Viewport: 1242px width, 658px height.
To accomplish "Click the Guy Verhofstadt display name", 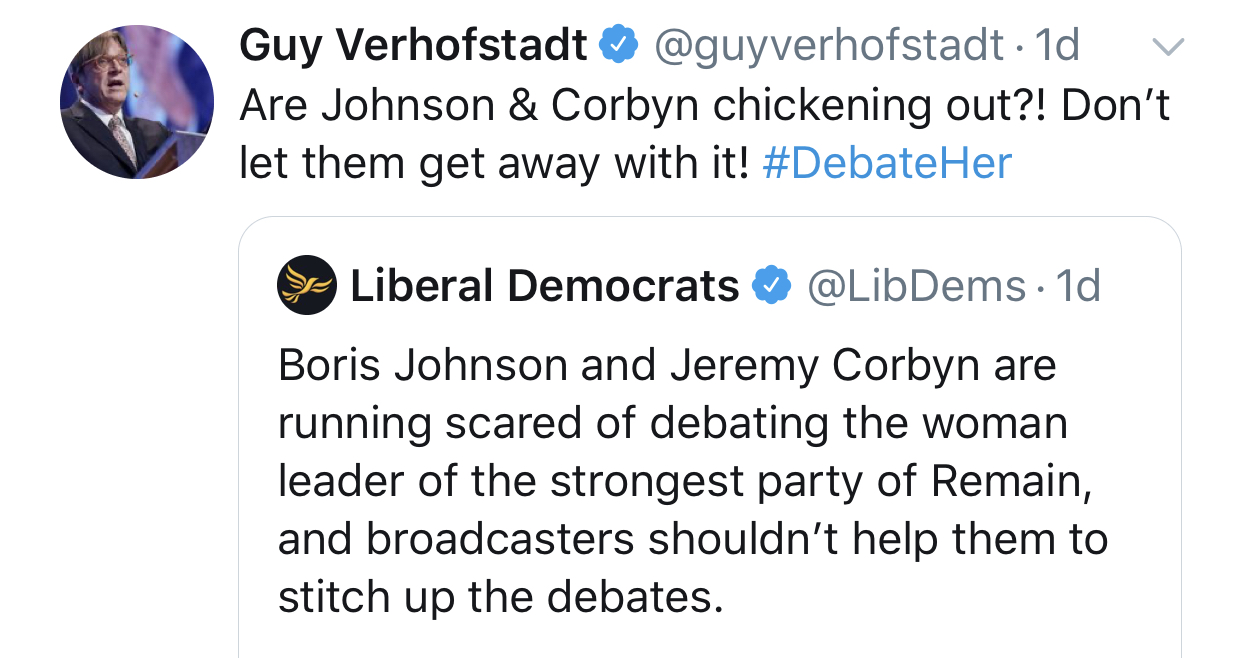I will [413, 45].
